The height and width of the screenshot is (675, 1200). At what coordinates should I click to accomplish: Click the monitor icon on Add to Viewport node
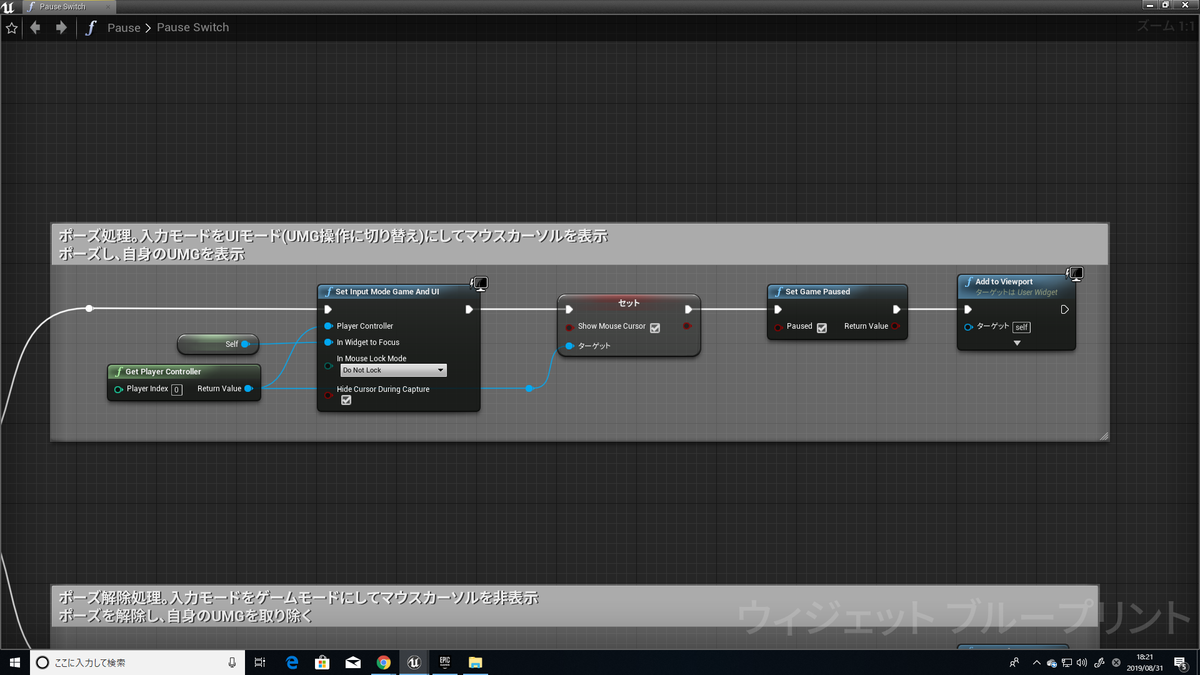coord(1077,274)
